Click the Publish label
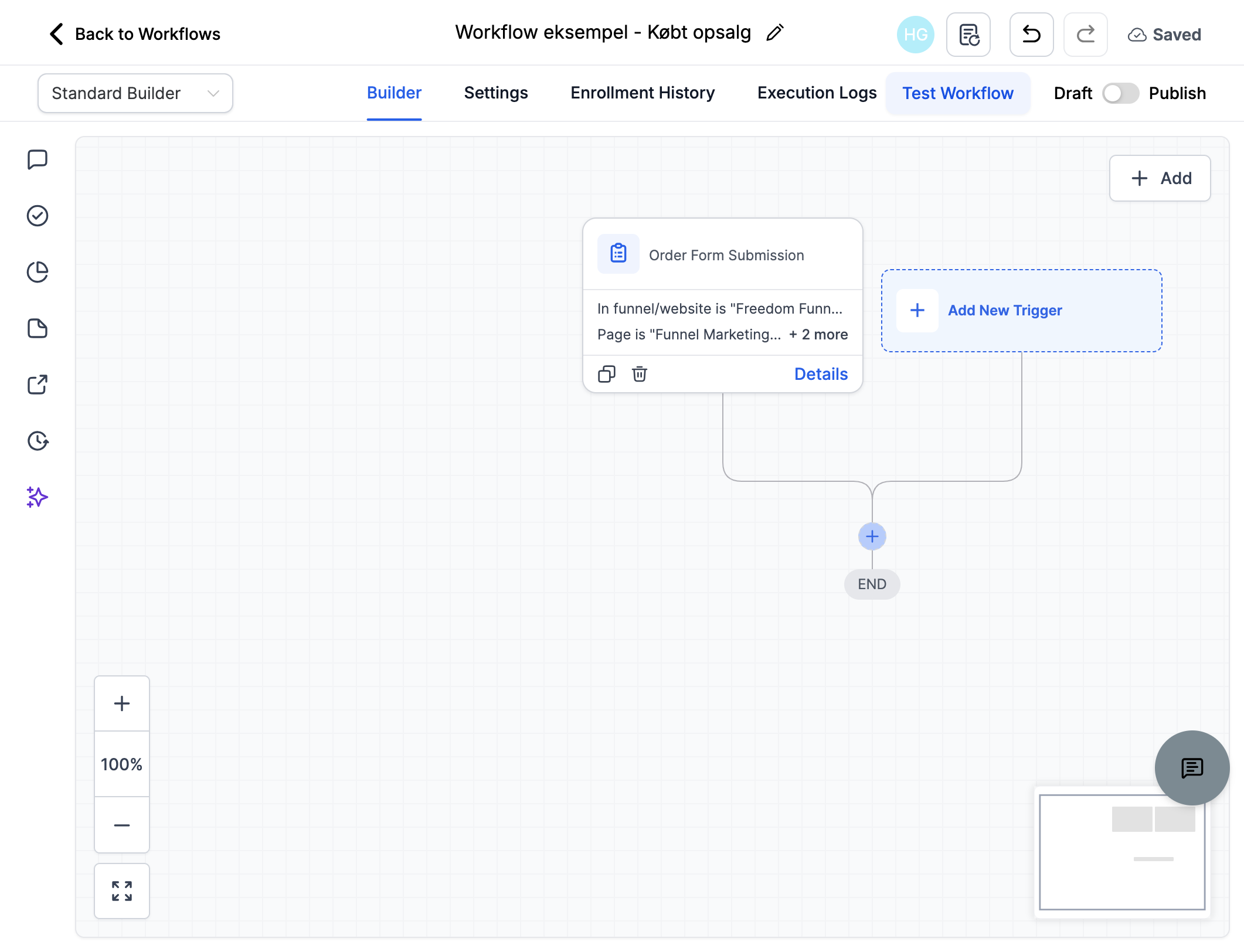Screen dimensions: 1244x952 1177,93
